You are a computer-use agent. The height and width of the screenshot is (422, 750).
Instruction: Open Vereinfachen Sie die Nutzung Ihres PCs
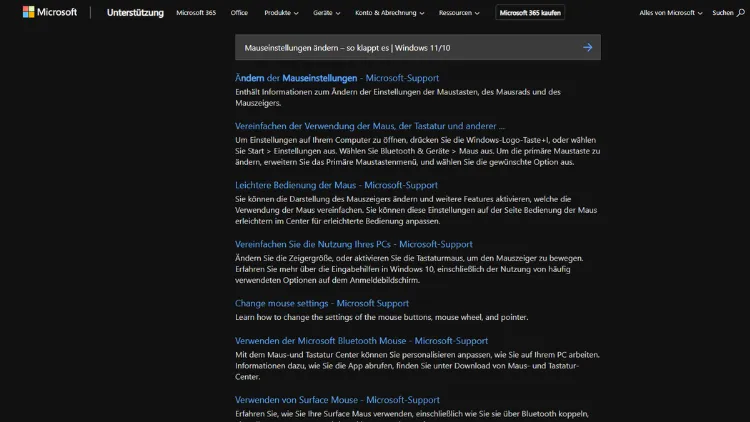click(353, 244)
